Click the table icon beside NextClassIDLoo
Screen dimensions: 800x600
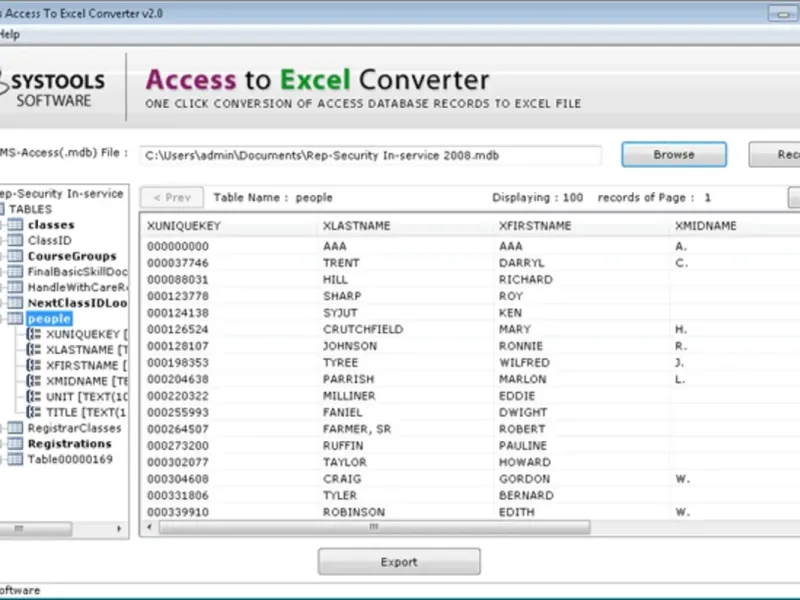tap(15, 303)
